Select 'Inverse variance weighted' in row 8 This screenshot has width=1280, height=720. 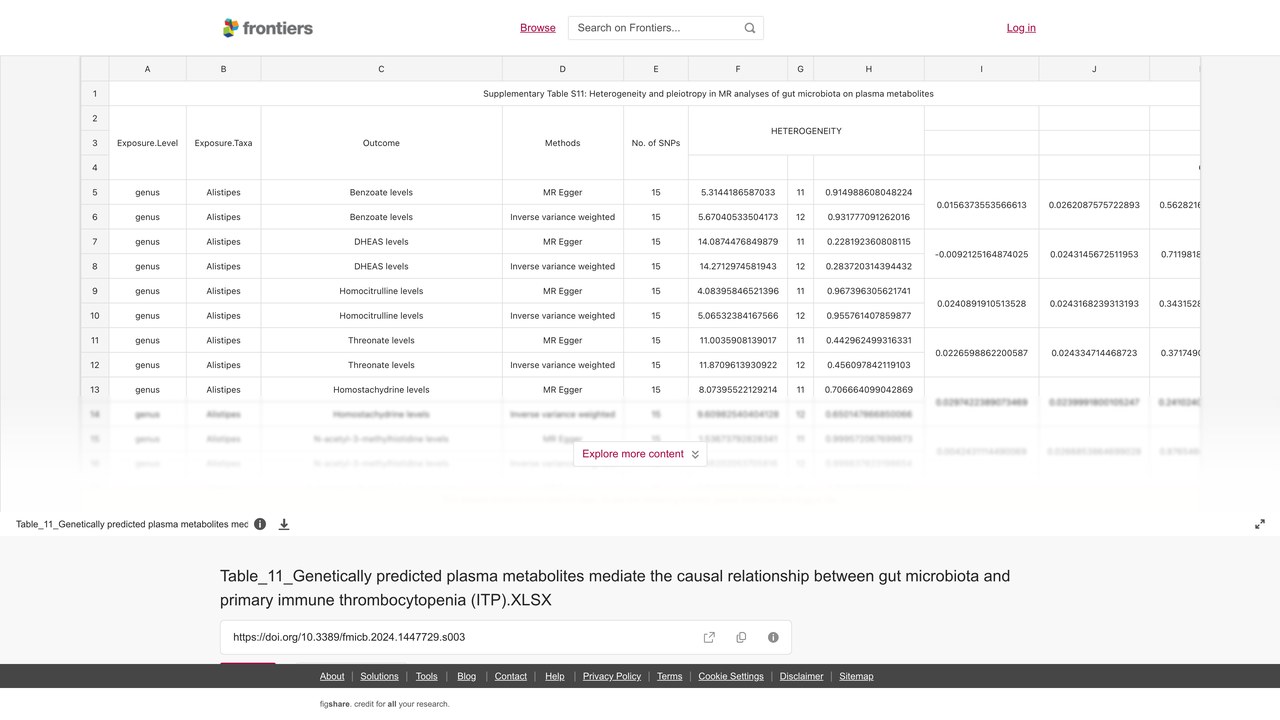[562, 266]
